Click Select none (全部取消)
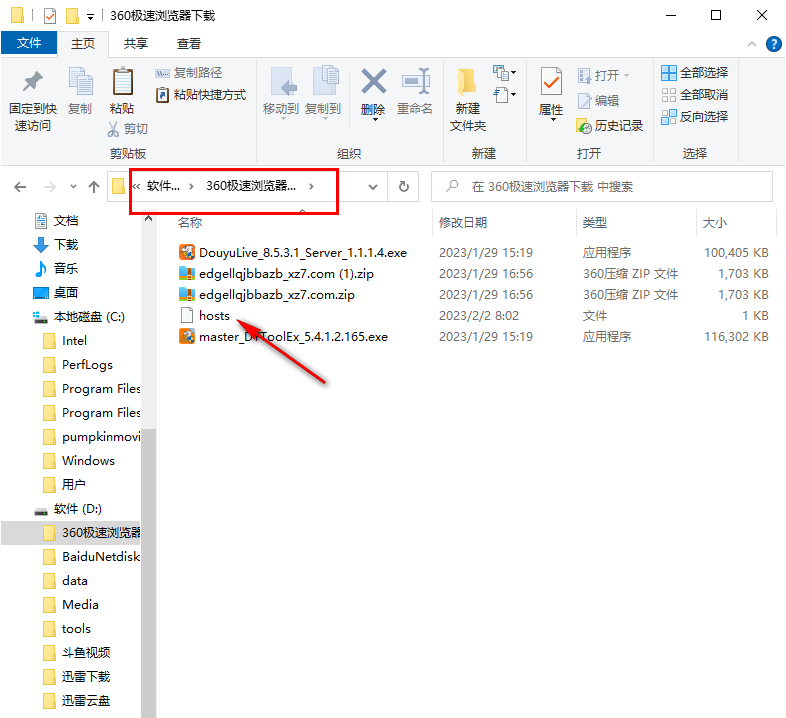This screenshot has width=786, height=718. tap(695, 95)
